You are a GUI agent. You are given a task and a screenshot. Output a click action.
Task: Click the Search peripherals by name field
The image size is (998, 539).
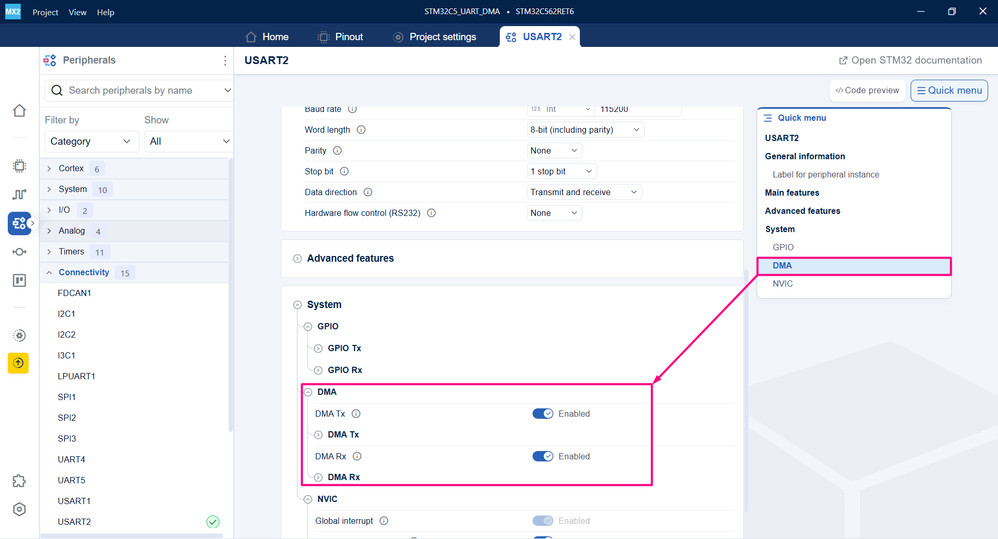click(x=138, y=90)
